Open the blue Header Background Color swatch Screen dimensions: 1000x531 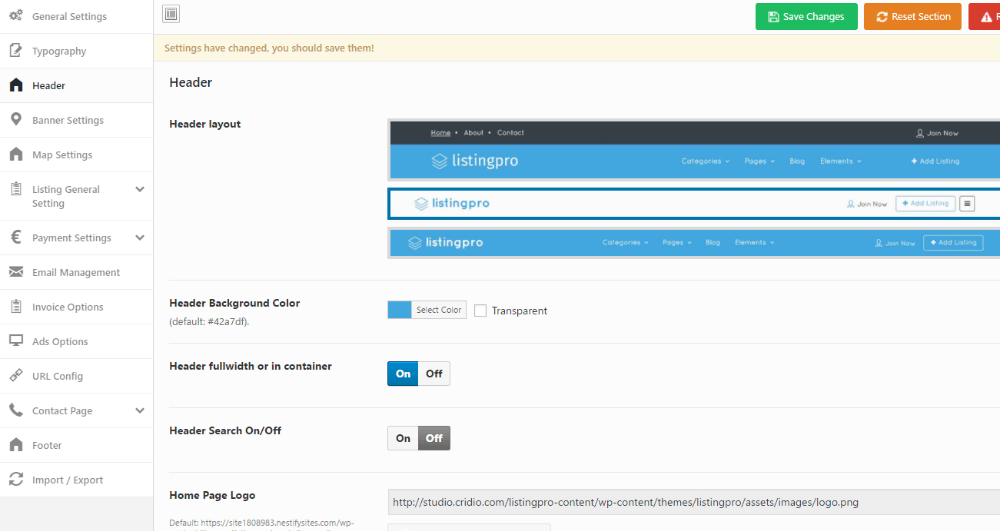[399, 310]
